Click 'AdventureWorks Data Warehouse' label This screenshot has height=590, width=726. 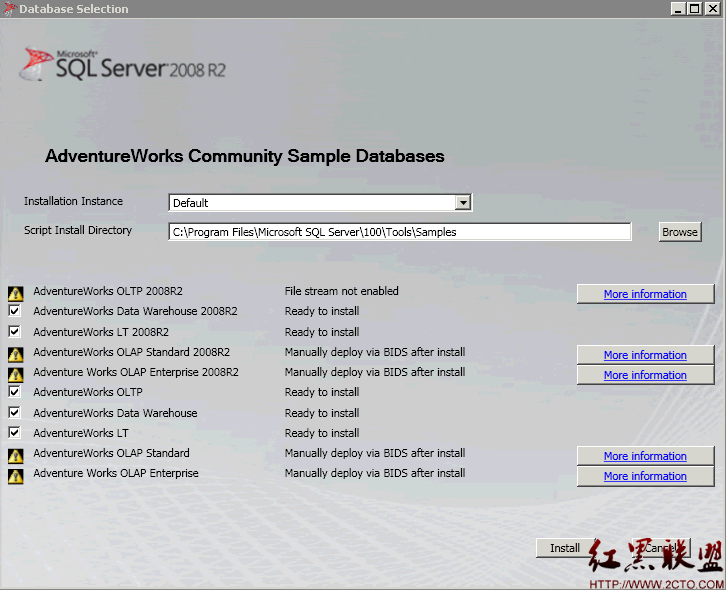pyautogui.click(x=115, y=413)
